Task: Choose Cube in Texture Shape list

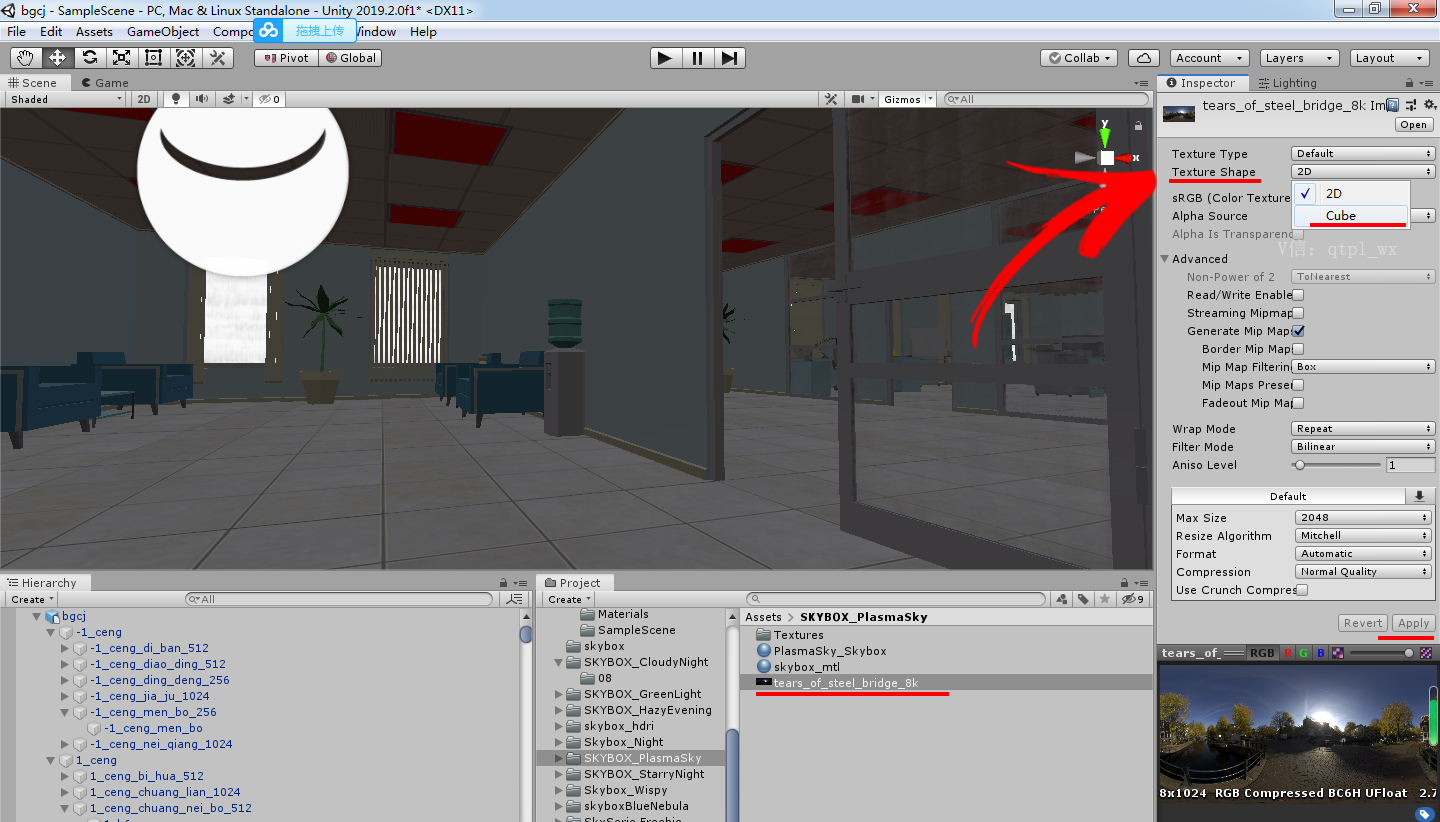Action: click(x=1351, y=215)
